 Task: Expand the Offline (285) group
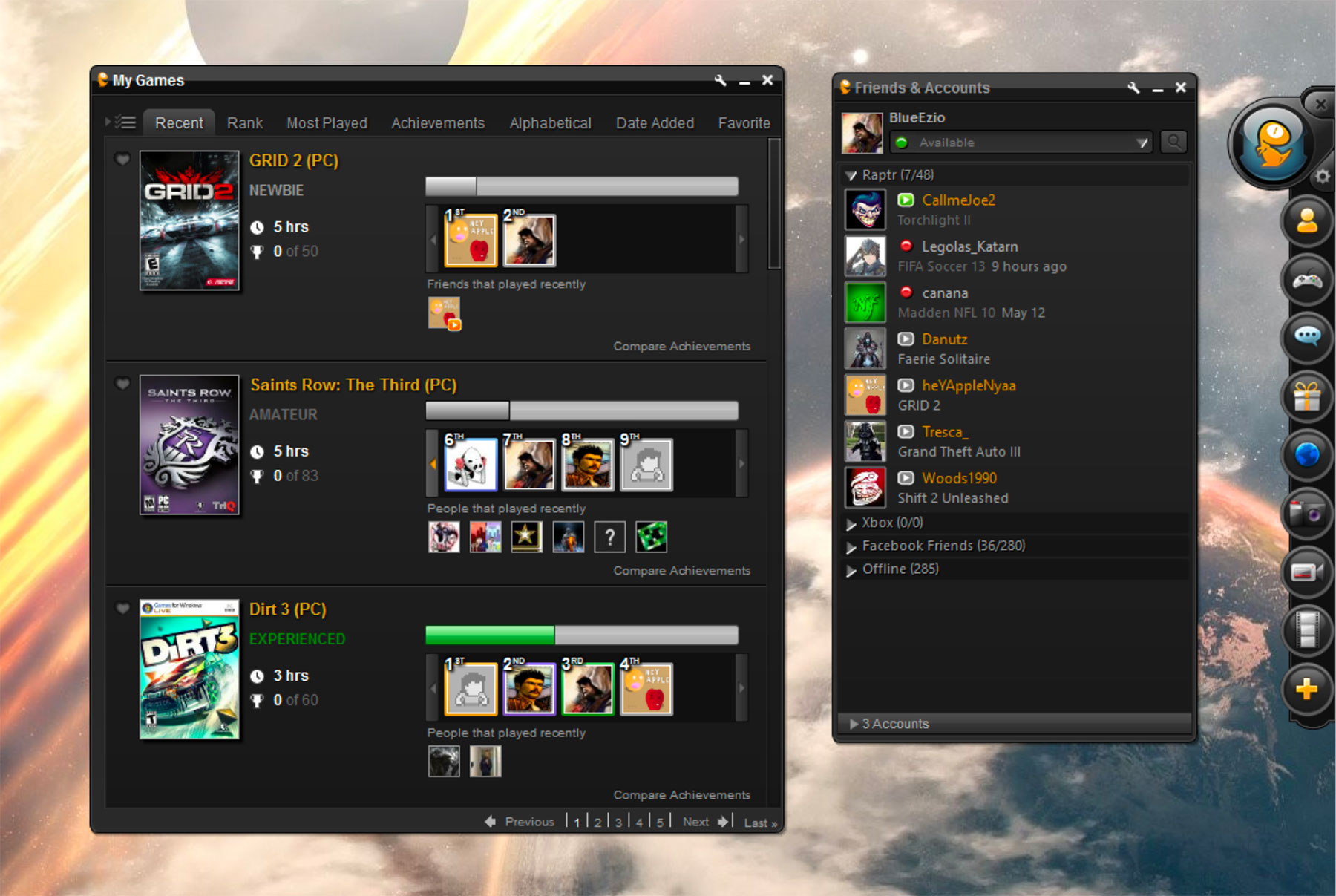click(x=851, y=570)
